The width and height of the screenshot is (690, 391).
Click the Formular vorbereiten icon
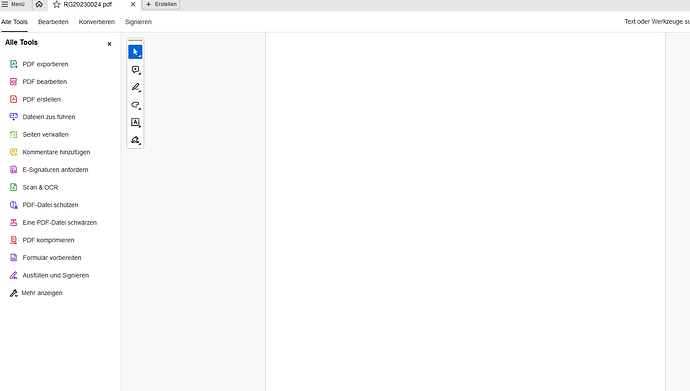pyautogui.click(x=14, y=258)
